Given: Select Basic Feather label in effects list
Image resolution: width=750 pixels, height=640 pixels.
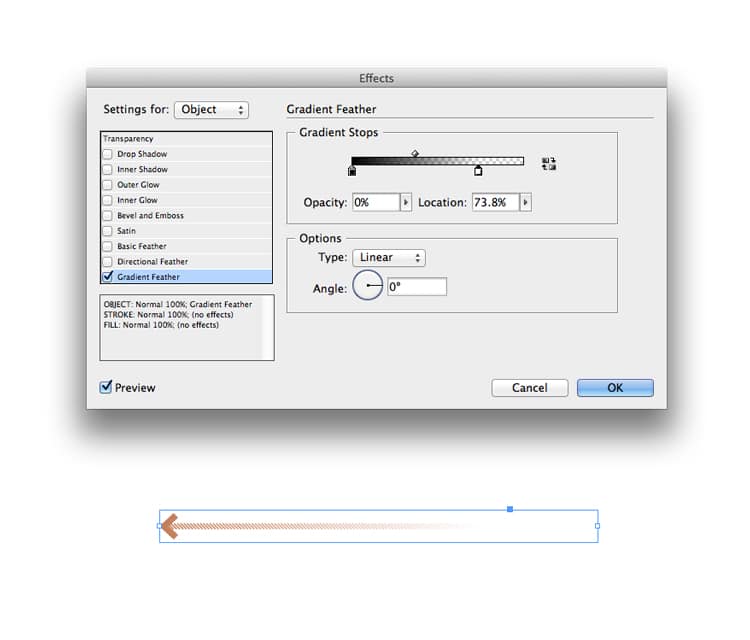Looking at the screenshot, I should 142,246.
